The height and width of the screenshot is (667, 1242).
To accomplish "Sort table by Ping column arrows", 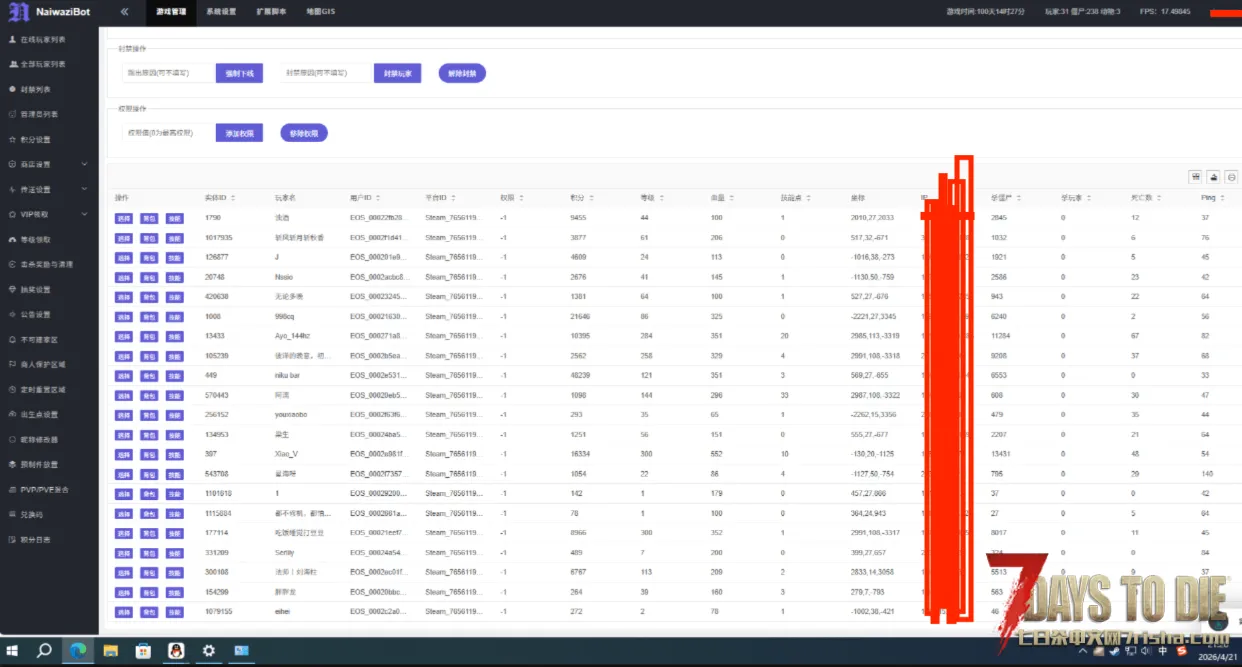I will click(x=1222, y=198).
